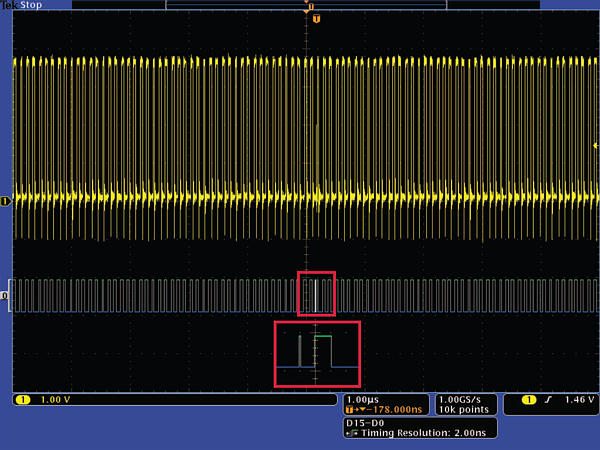The width and height of the screenshot is (600, 450).
Task: Click the Stop acquisition status label
Action: (x=33, y=5)
